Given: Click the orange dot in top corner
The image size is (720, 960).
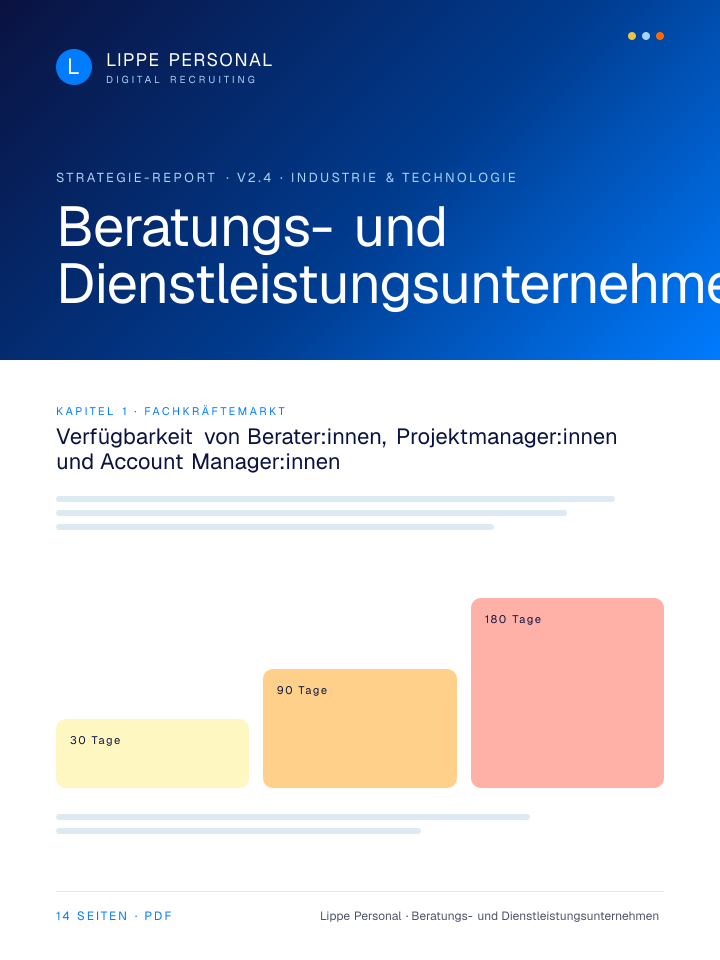Looking at the screenshot, I should (660, 36).
